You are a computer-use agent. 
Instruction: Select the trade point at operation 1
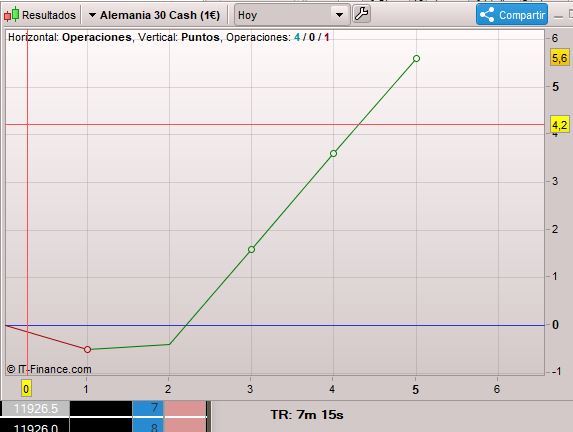pos(87,349)
